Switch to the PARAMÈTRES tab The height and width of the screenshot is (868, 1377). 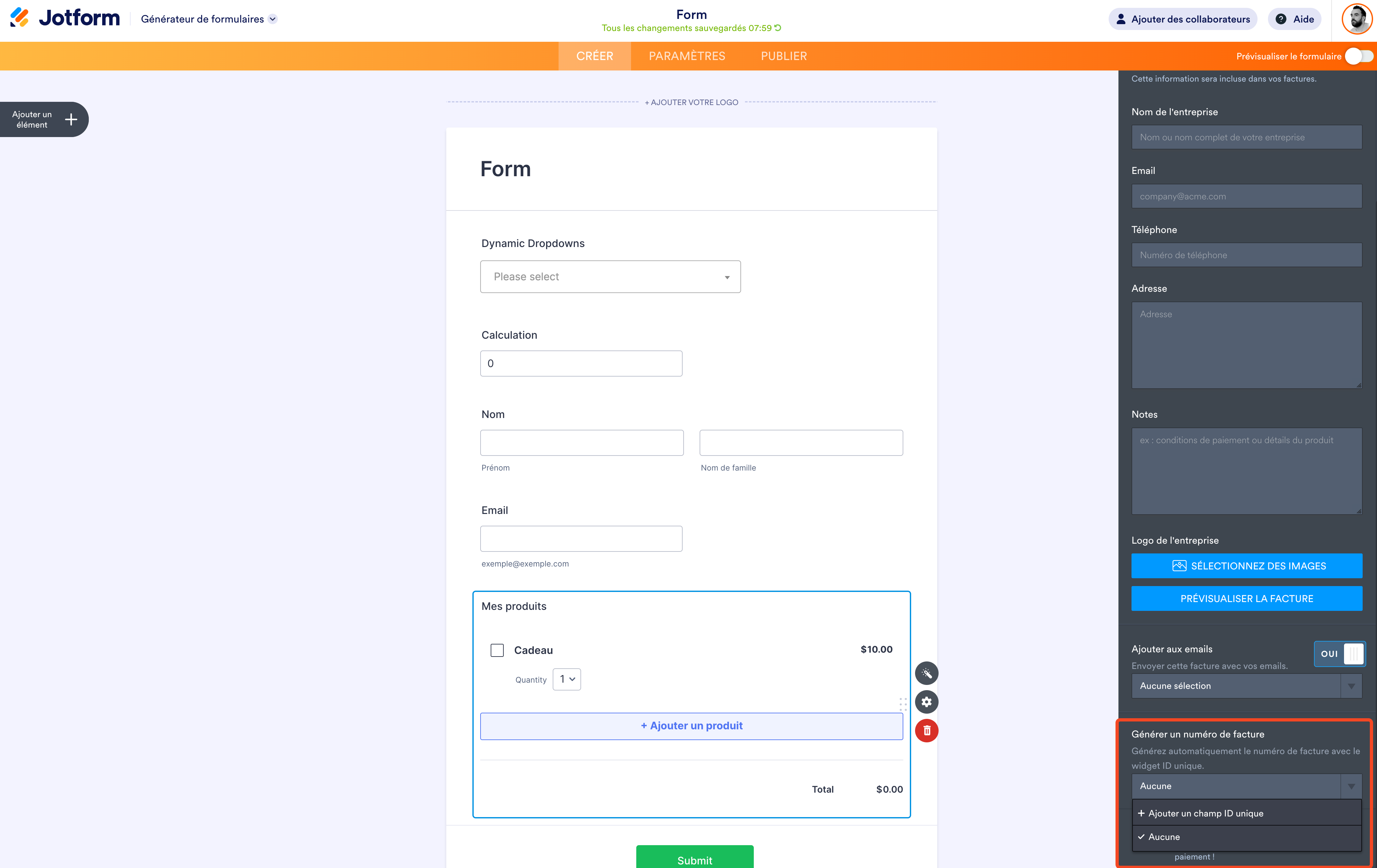[x=687, y=56]
